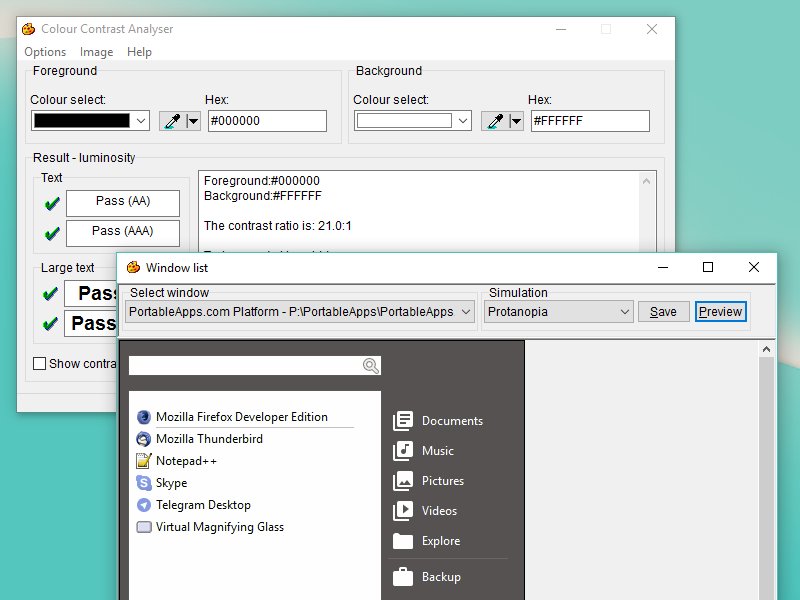Pick foreground colour with the eyedropper
The width and height of the screenshot is (800, 600).
coord(172,121)
